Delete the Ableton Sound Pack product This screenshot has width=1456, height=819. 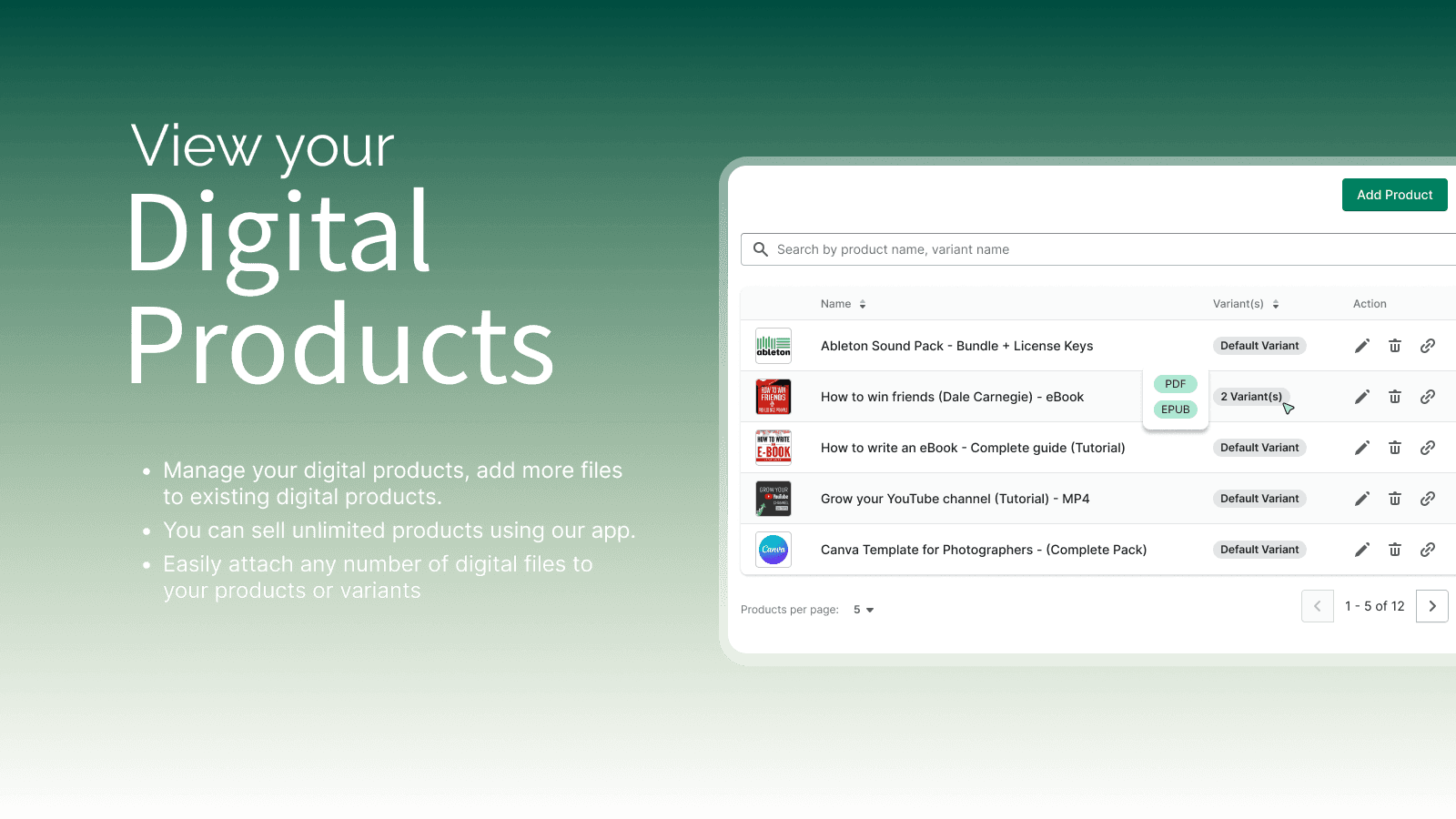(1395, 346)
